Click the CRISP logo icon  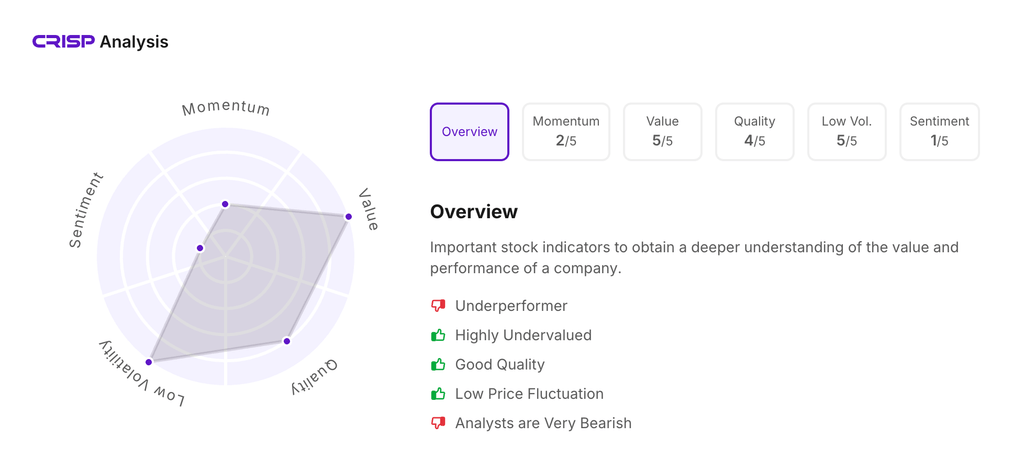(63, 42)
